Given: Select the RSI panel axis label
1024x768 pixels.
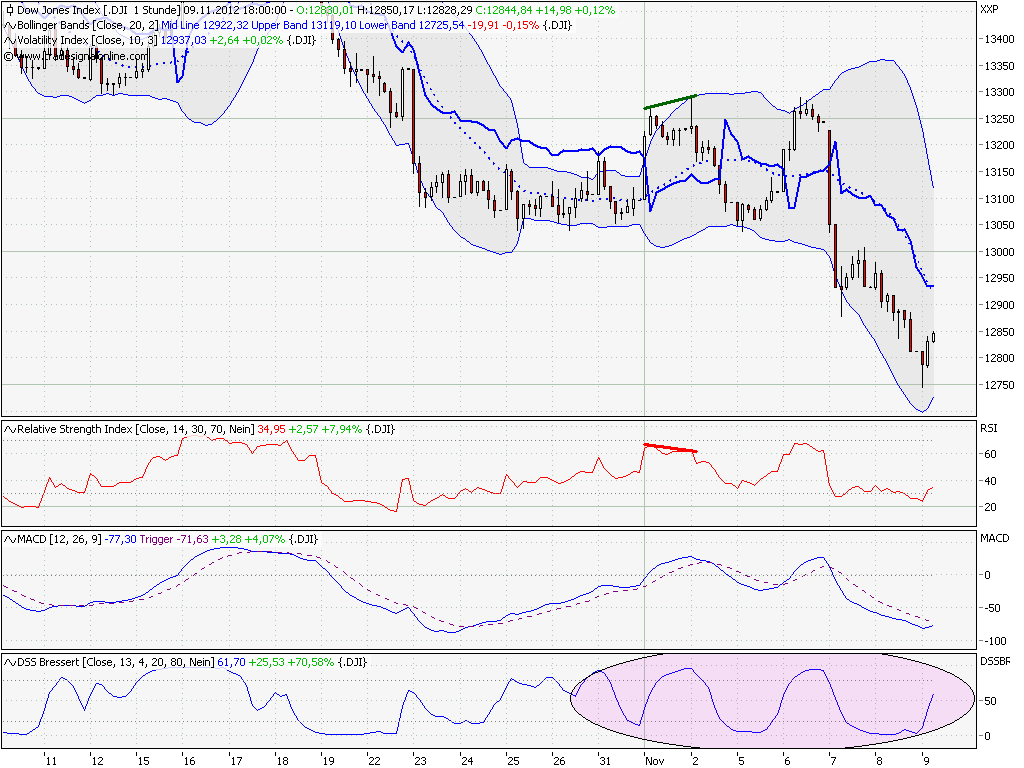Looking at the screenshot, I should [x=990, y=429].
